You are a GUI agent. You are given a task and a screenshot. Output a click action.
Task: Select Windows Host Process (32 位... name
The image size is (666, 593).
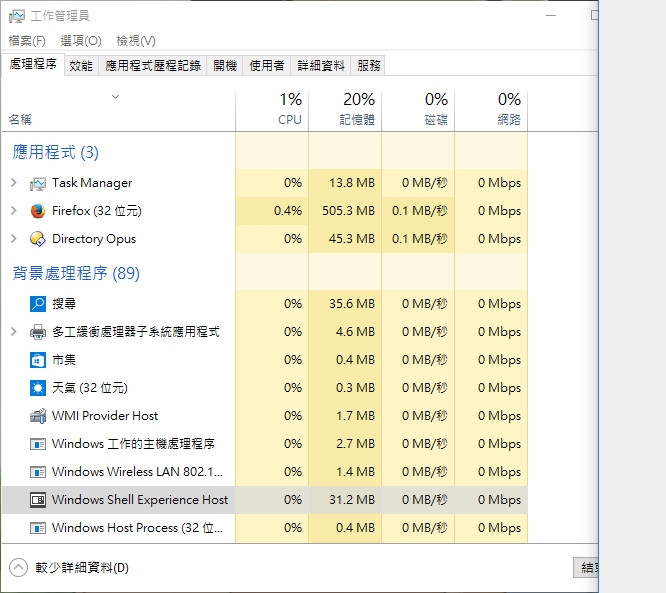pyautogui.click(x=137, y=528)
